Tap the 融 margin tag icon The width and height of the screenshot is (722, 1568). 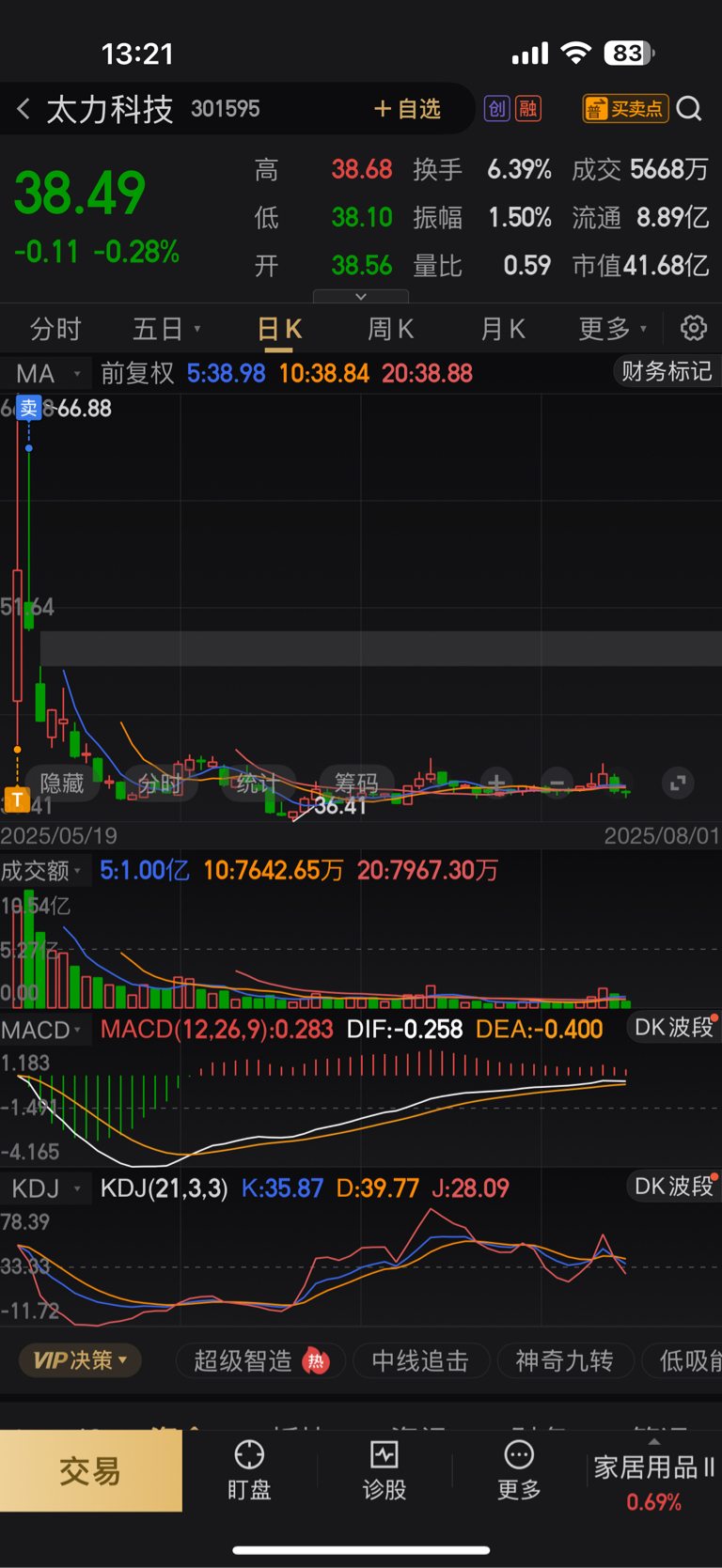[x=527, y=109]
